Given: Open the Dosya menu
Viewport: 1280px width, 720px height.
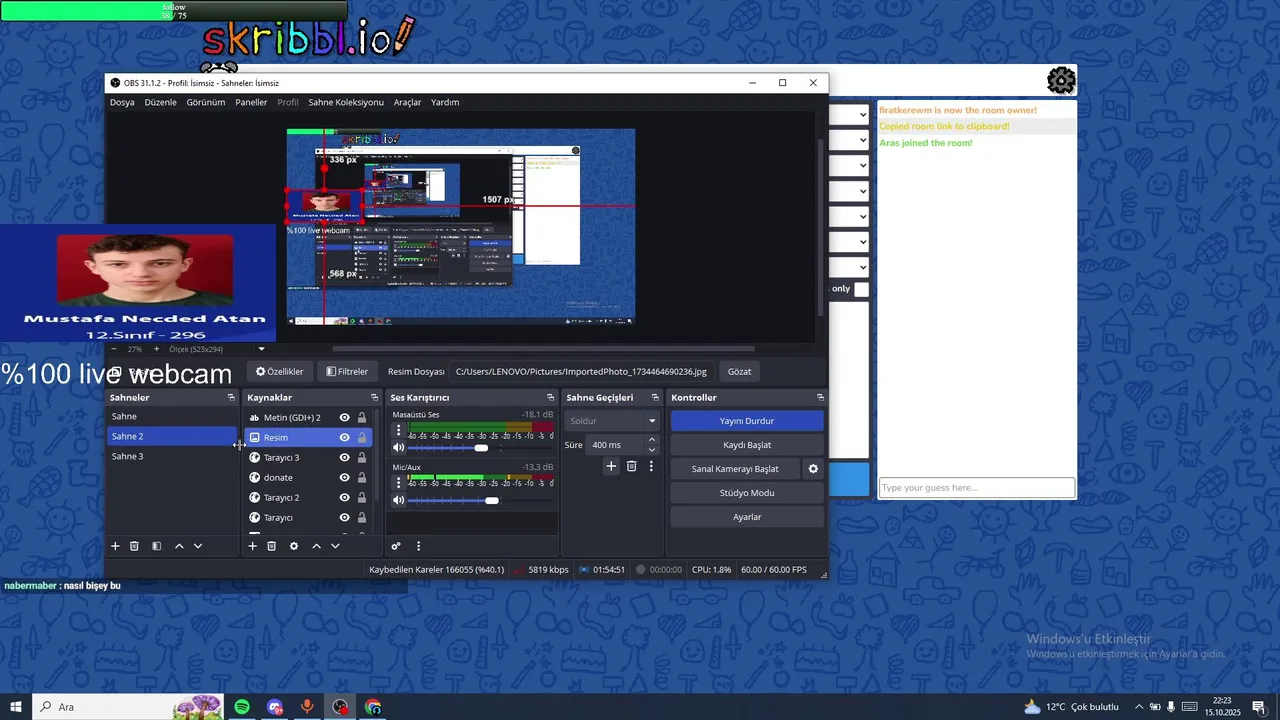Looking at the screenshot, I should (x=122, y=102).
